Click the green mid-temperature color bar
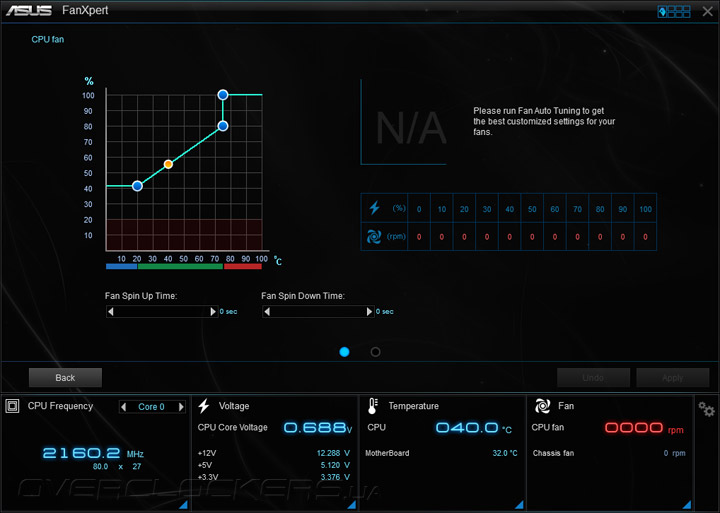Viewport: 720px width, 513px height. point(180,266)
